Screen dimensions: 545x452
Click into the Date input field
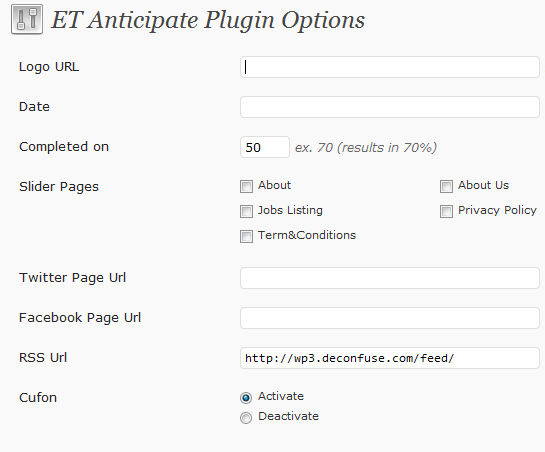(x=390, y=107)
